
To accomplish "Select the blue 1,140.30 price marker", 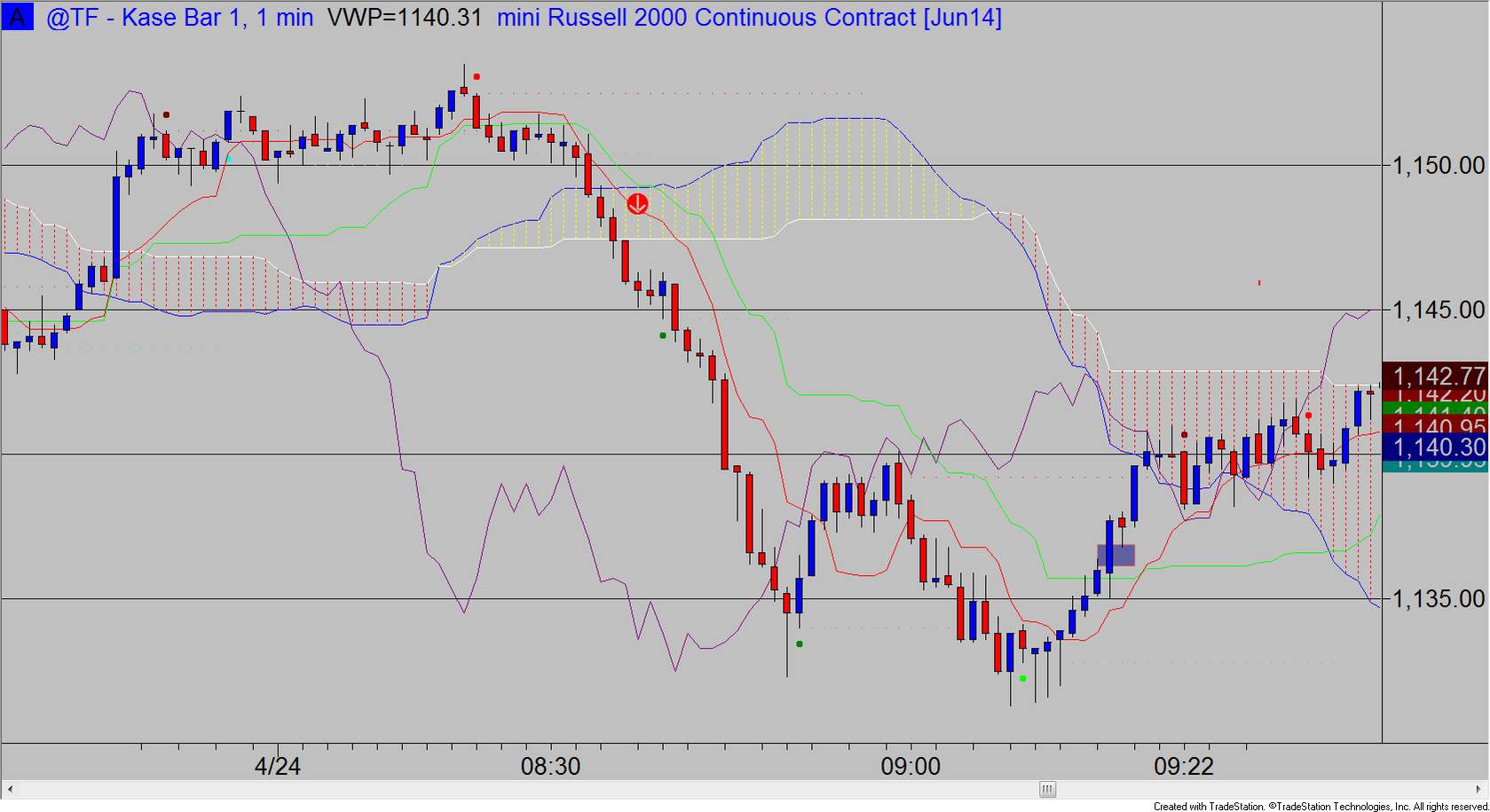I will 1435,447.
